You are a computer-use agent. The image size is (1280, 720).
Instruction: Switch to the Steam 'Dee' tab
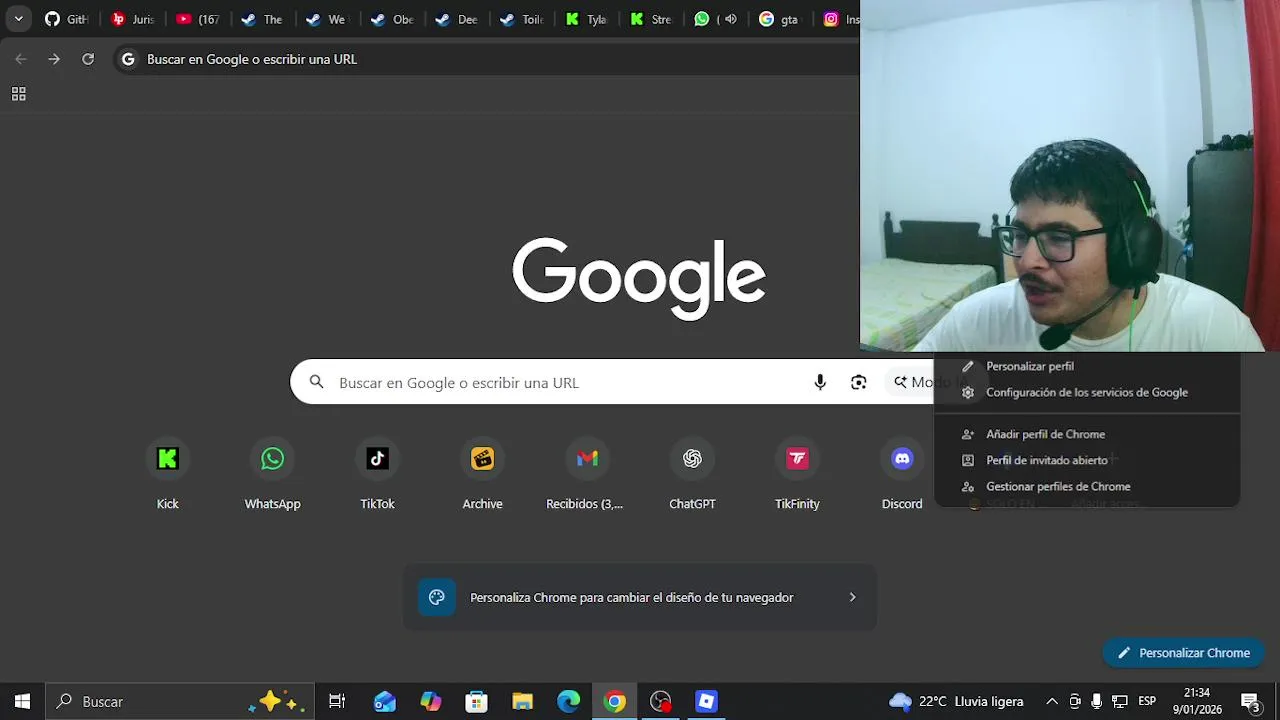457,19
